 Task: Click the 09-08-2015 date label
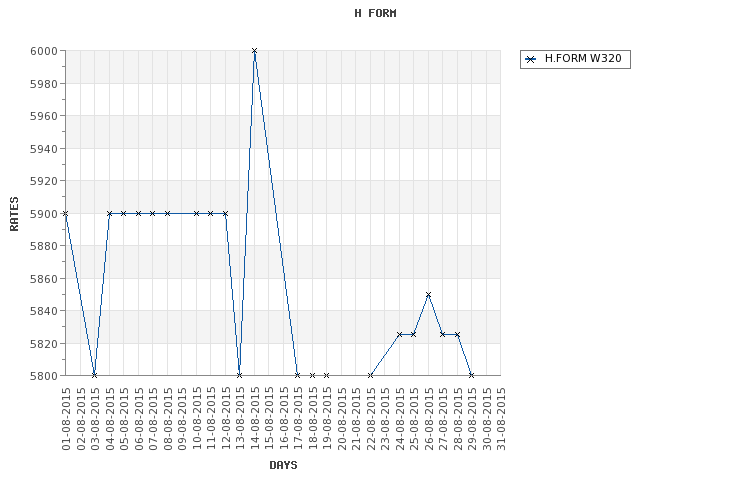182,419
